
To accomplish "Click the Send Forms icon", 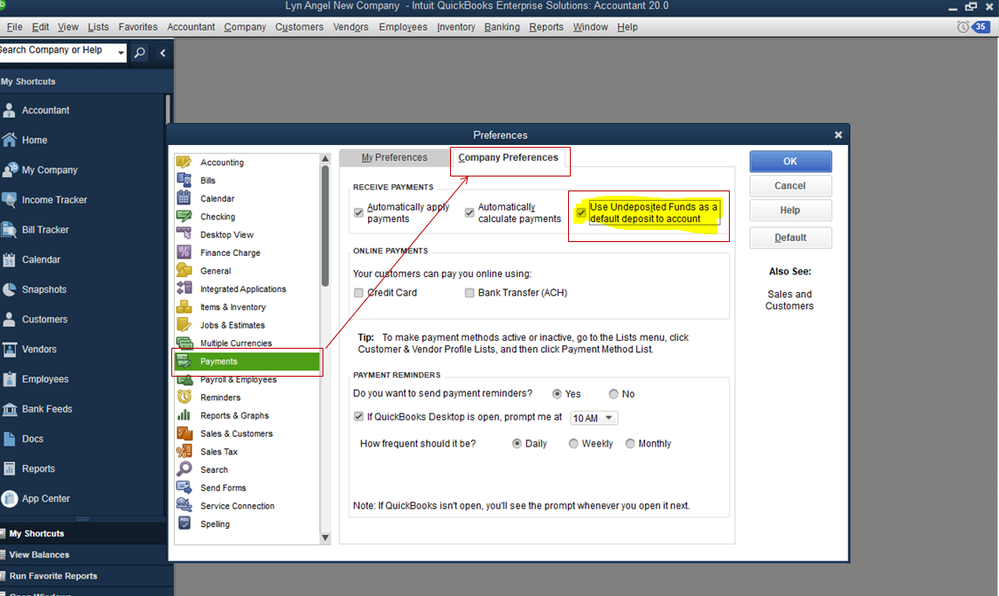I will (x=184, y=488).
